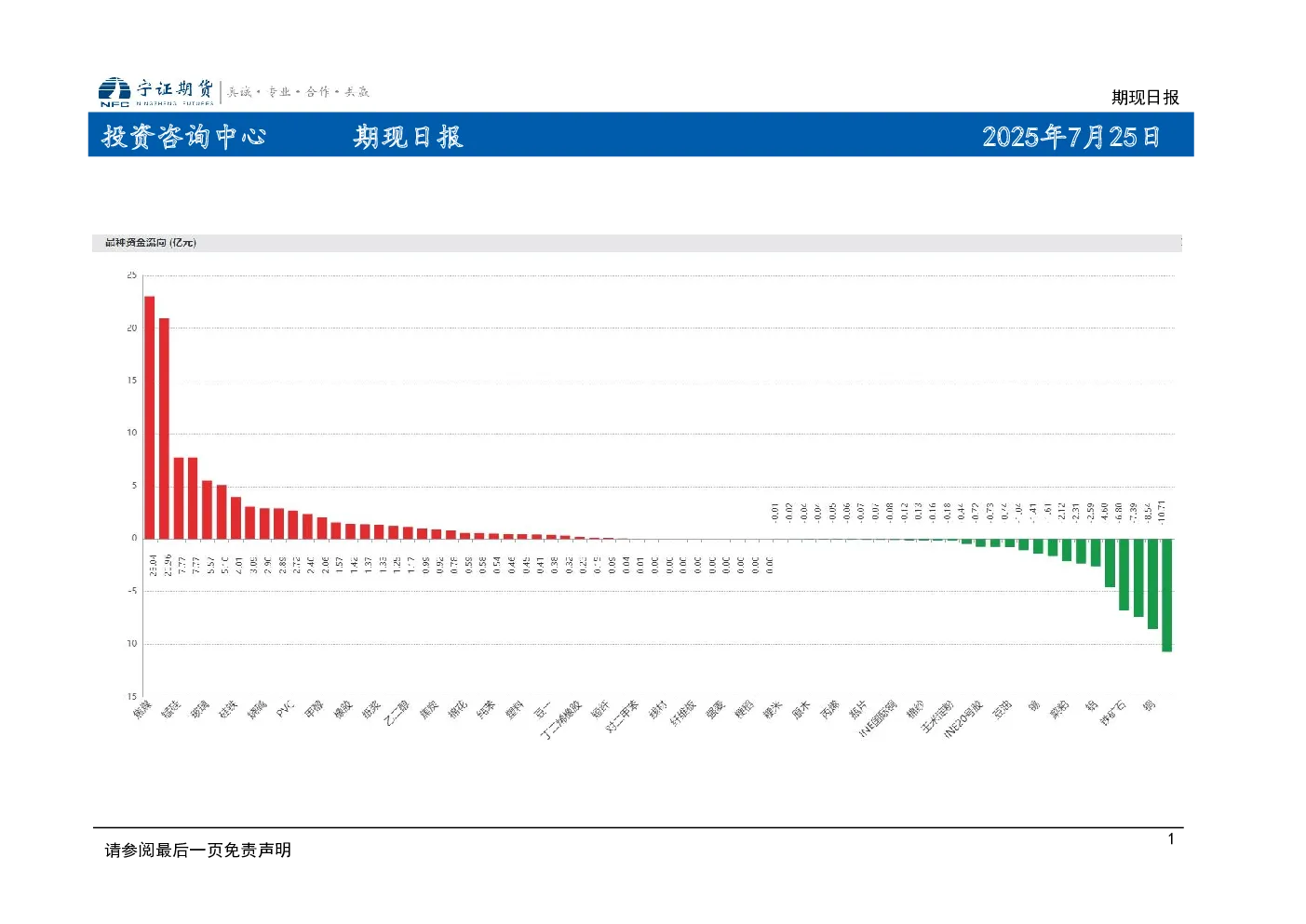Click the data value -10.71

tap(1162, 511)
